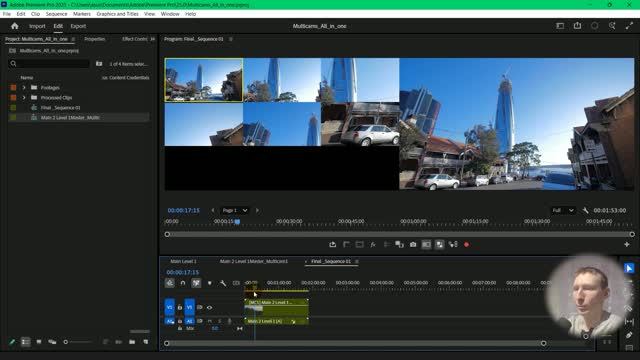This screenshot has width=640, height=360.
Task: Open the Graphics and Titles menu
Action: 117,14
